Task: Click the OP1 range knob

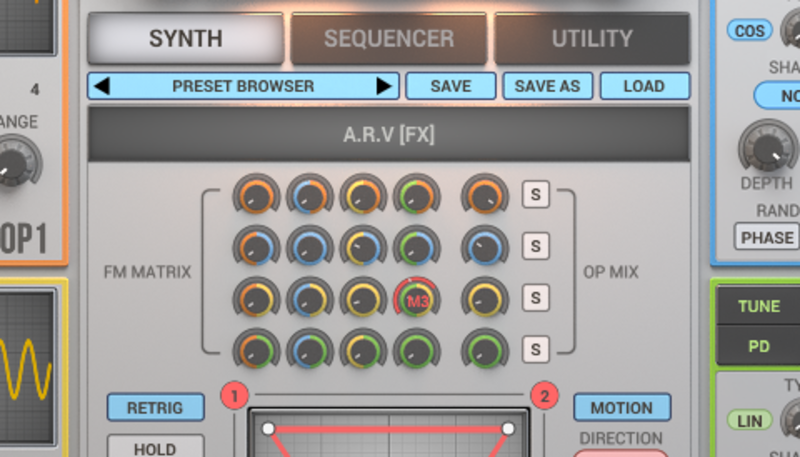Action: tap(15, 162)
